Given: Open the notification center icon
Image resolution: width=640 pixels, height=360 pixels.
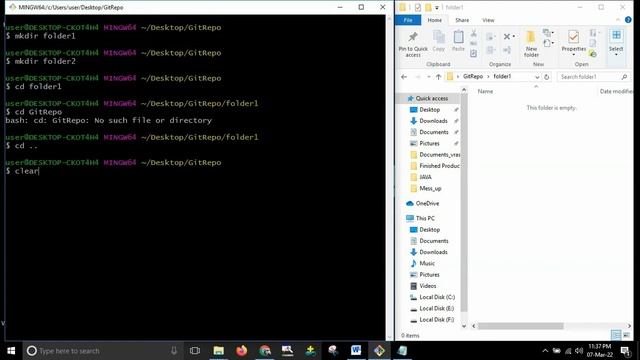Looking at the screenshot, I should [625, 351].
